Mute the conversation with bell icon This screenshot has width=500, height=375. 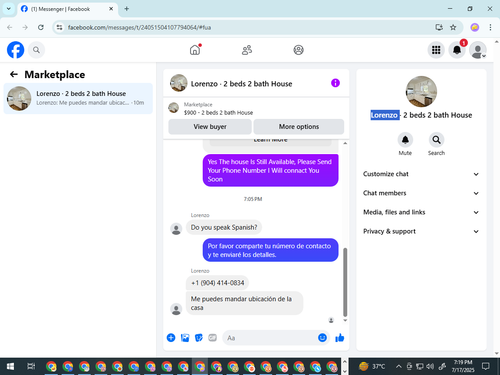click(405, 140)
